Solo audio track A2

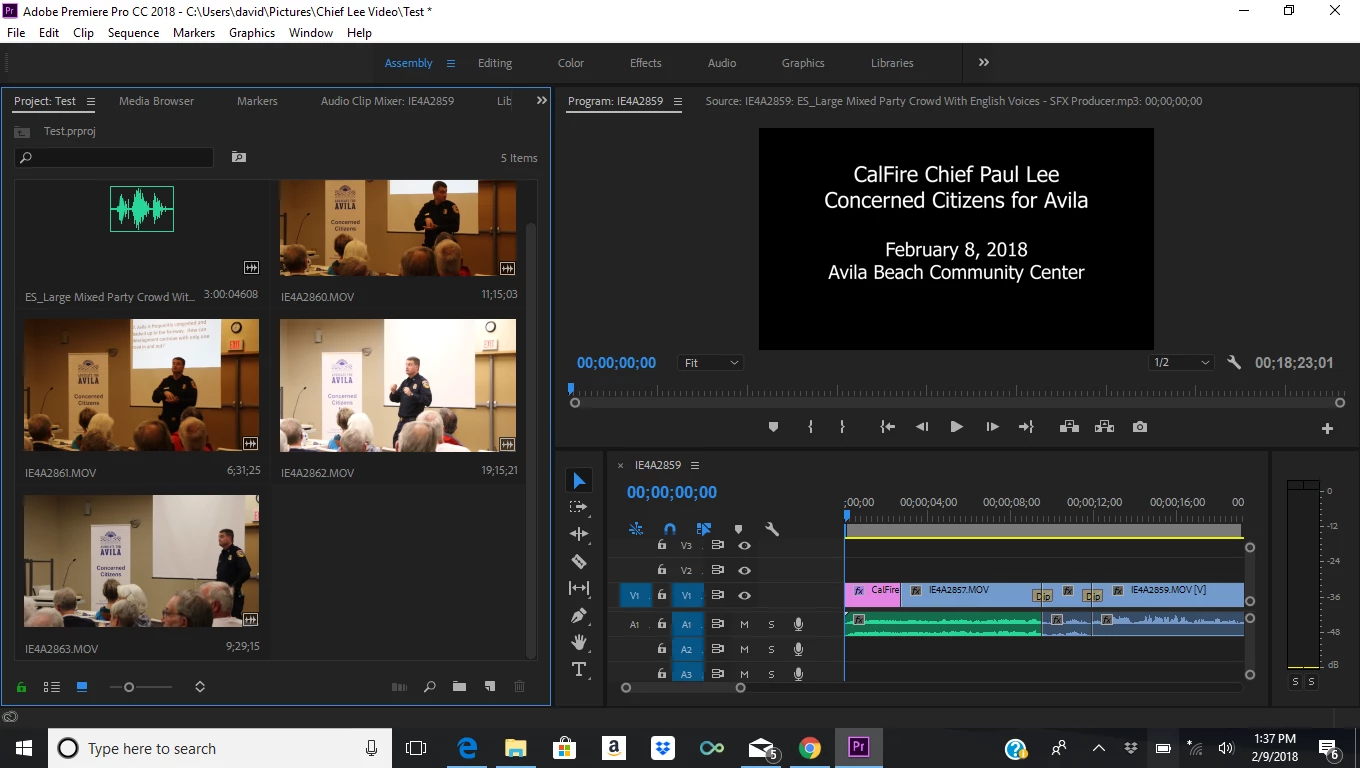(771, 650)
